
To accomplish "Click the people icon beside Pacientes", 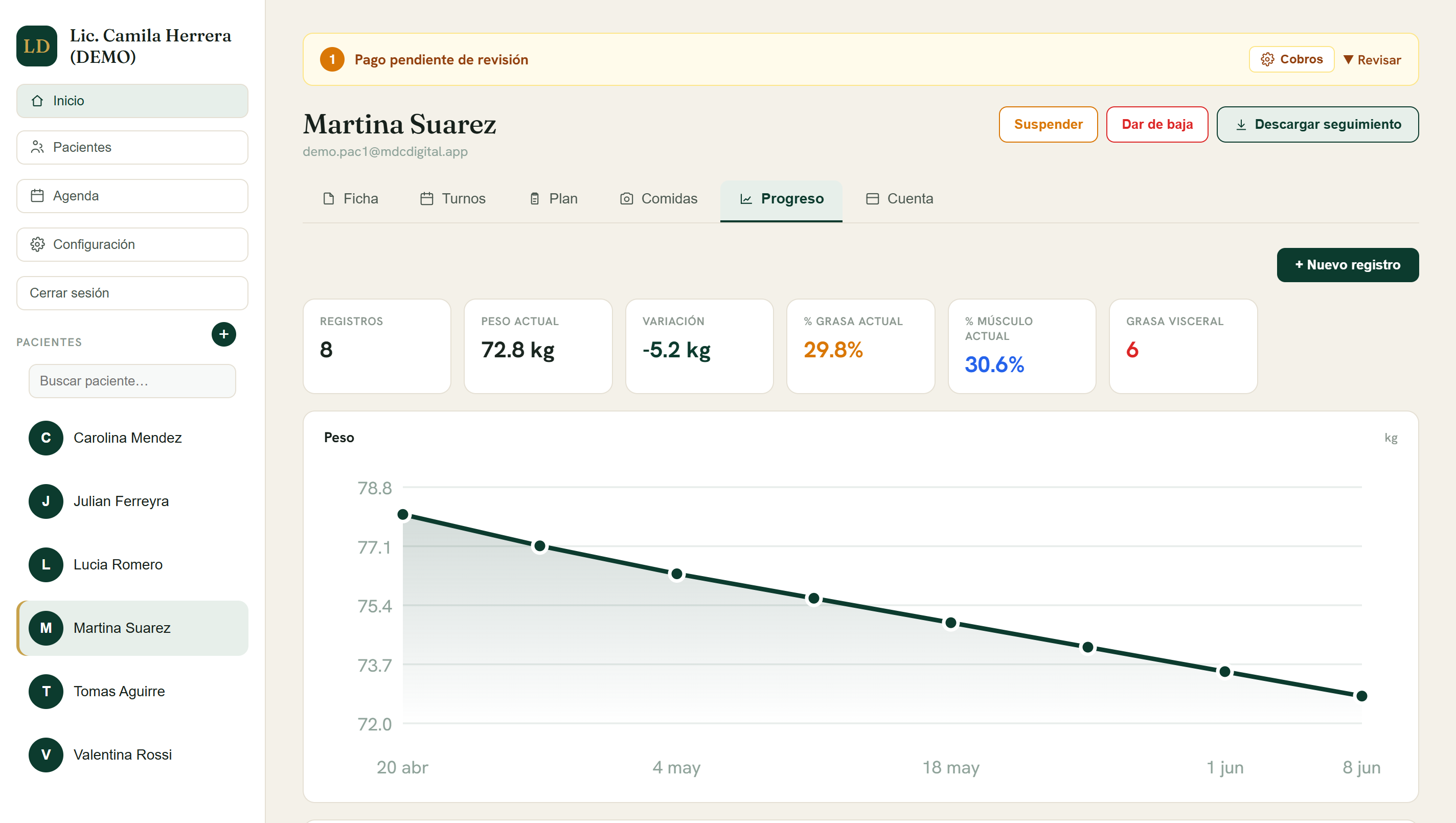I will click(x=37, y=147).
